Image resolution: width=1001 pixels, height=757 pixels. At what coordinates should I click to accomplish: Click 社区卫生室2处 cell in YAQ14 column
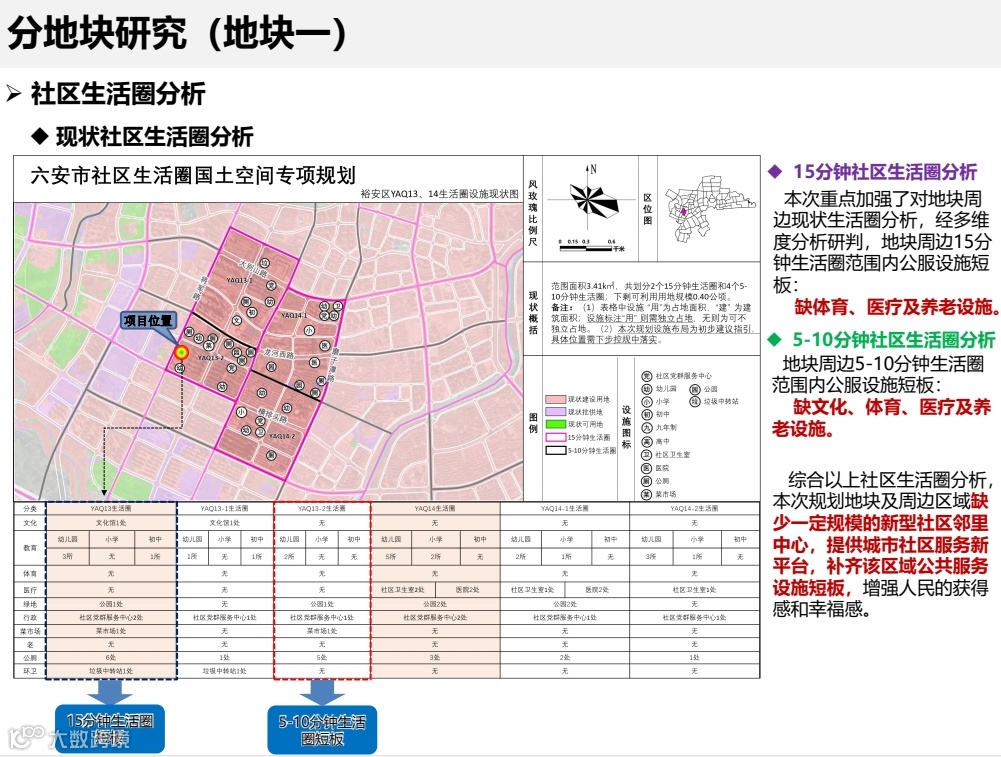tap(403, 590)
